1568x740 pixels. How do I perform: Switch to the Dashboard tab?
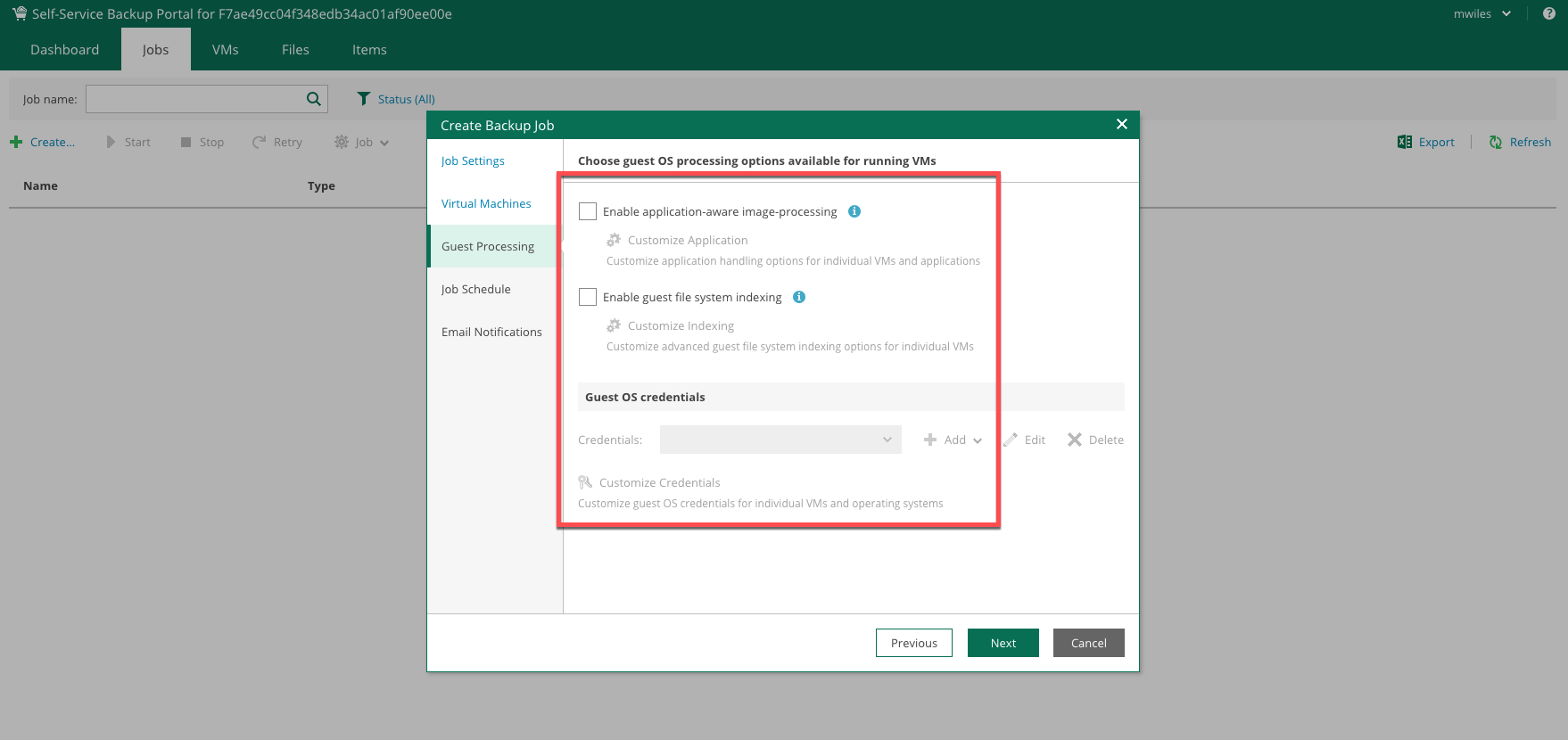[64, 50]
